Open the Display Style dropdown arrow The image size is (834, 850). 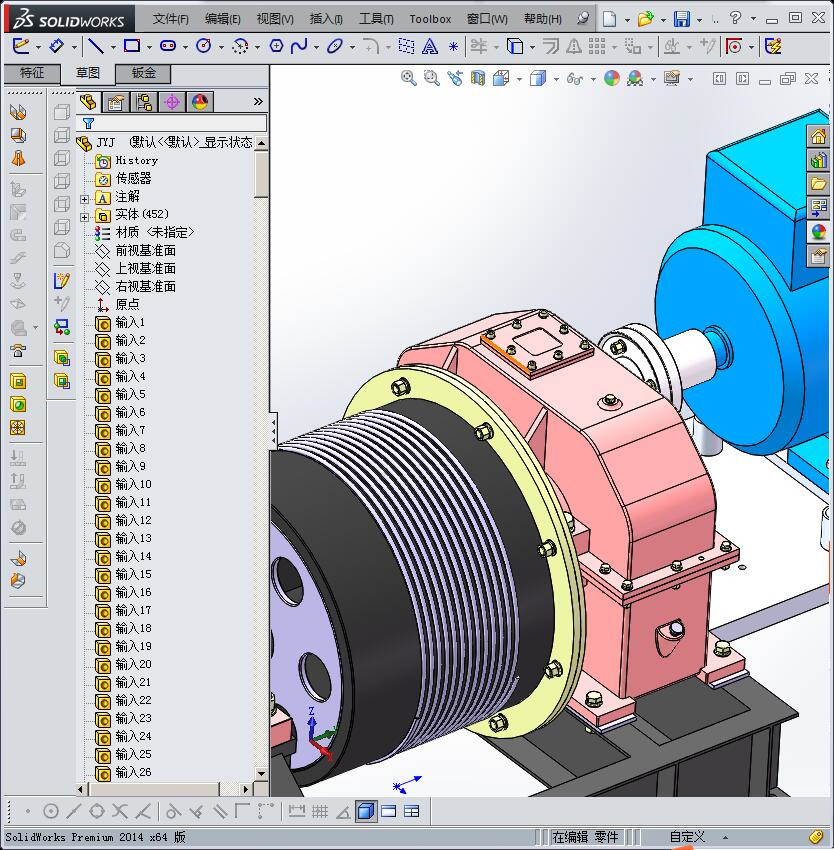556,80
